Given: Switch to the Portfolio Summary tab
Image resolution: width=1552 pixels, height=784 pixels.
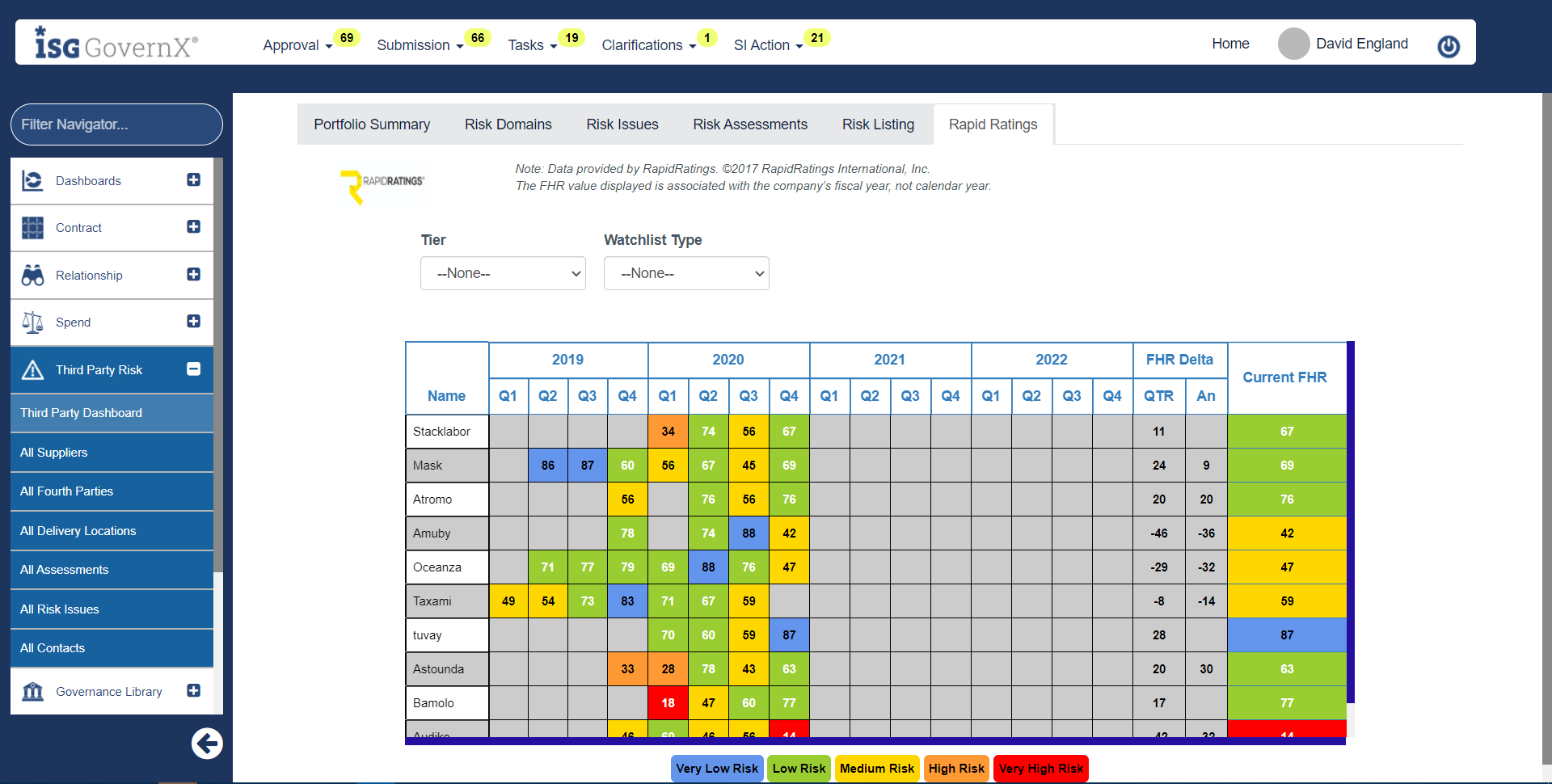Looking at the screenshot, I should [x=372, y=124].
